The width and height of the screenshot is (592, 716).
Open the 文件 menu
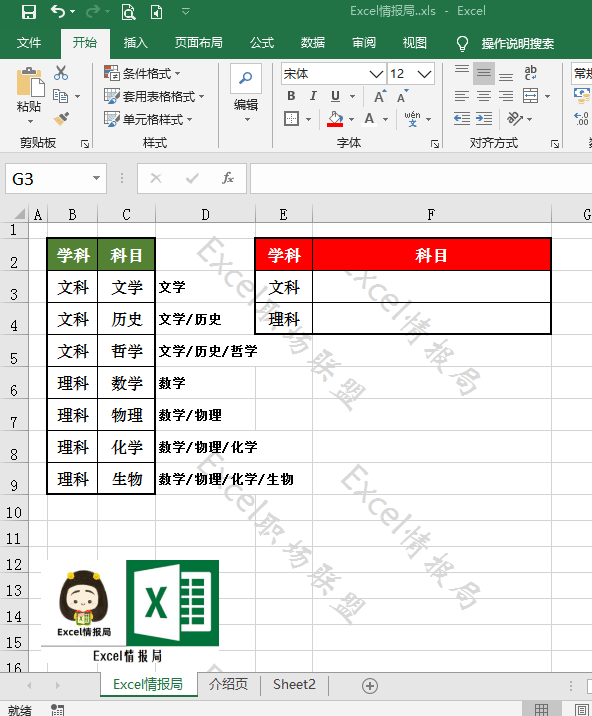tap(29, 43)
